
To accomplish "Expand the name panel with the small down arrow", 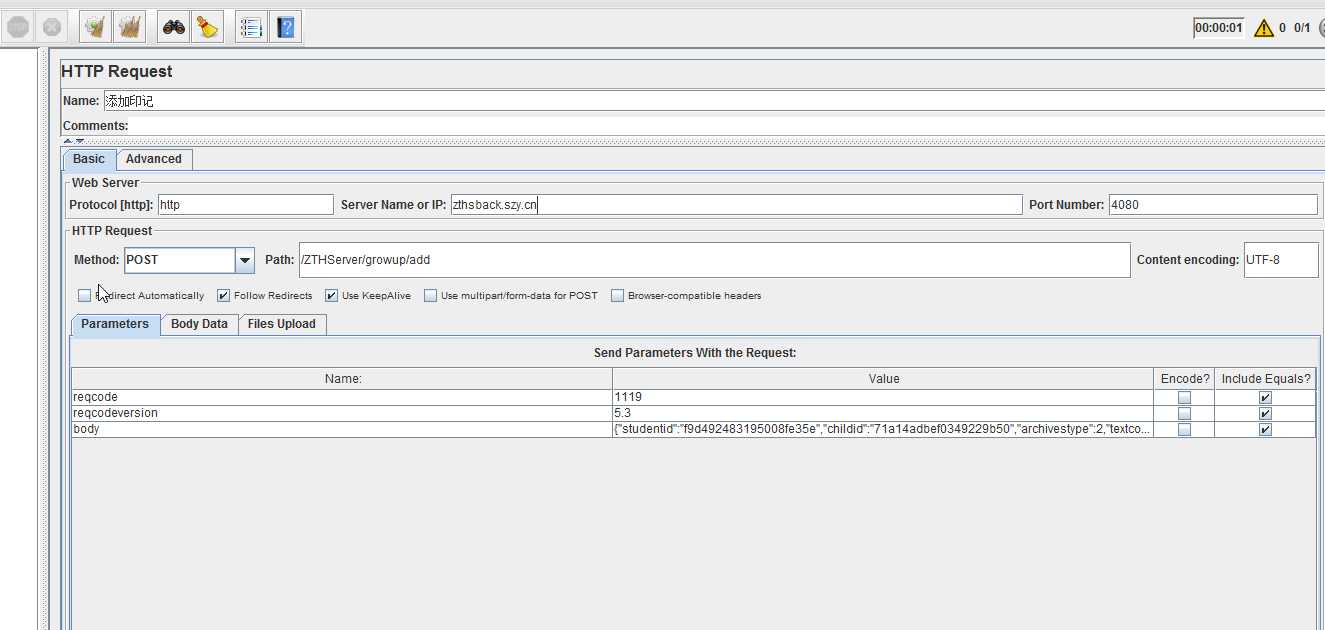I will click(80, 141).
